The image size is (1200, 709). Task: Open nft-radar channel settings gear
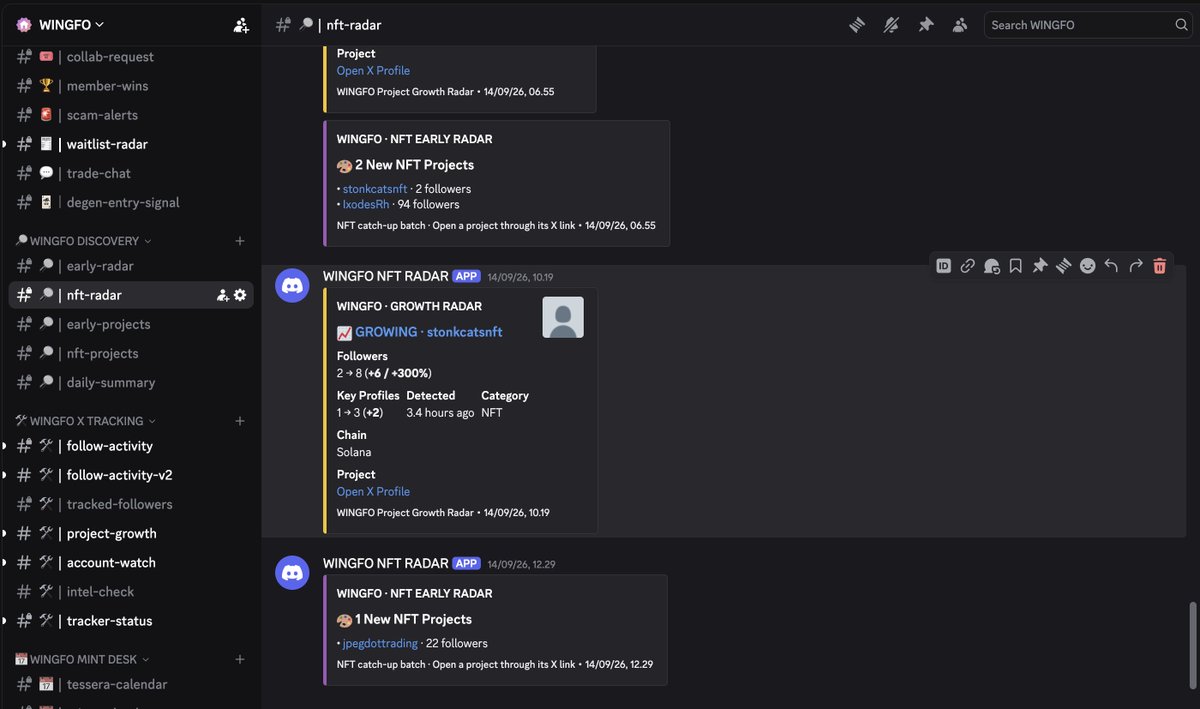pyautogui.click(x=240, y=295)
